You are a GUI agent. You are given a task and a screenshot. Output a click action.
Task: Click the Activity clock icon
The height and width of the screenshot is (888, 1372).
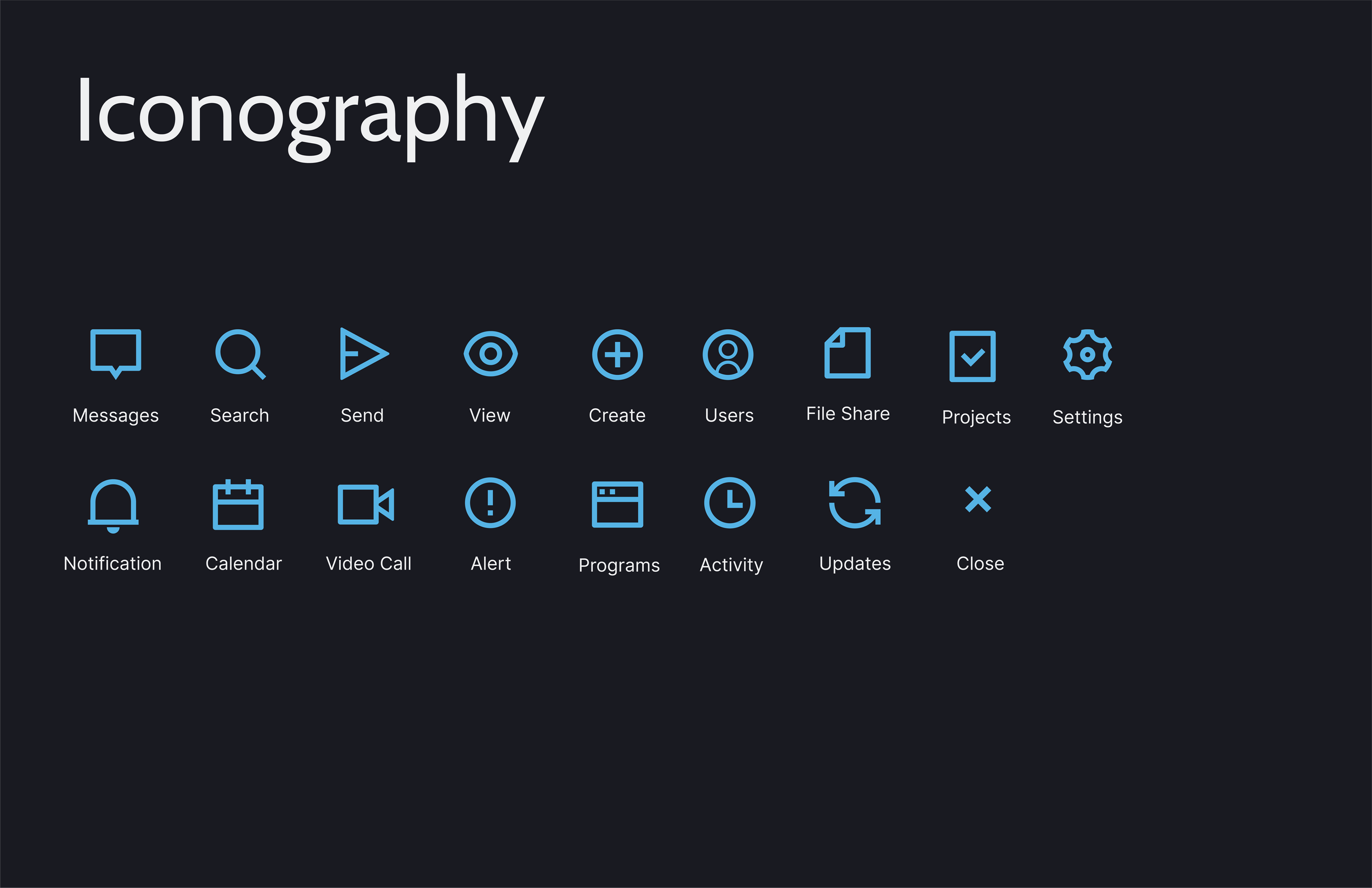click(x=730, y=503)
